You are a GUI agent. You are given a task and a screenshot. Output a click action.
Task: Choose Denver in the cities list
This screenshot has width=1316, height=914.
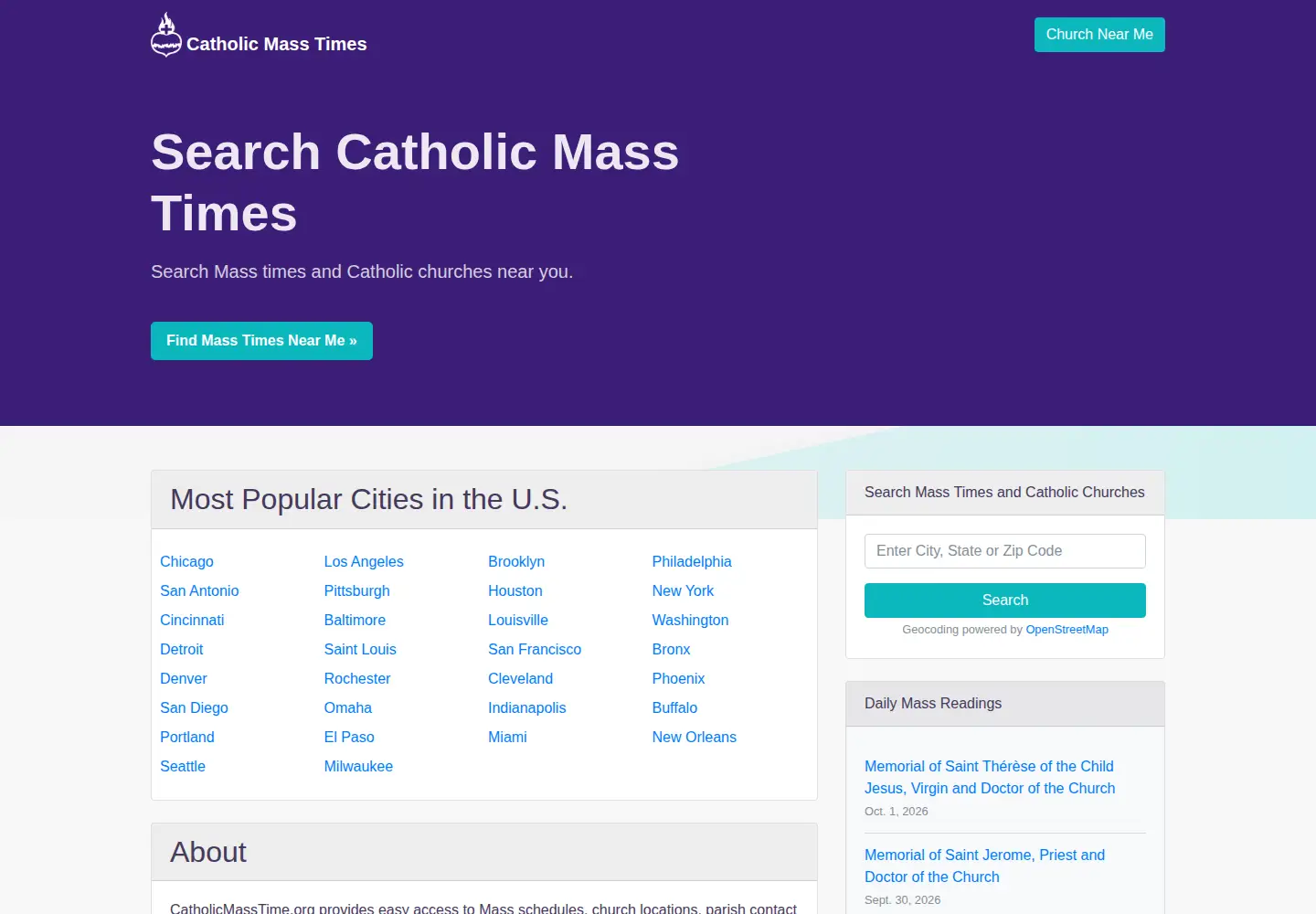(x=184, y=679)
